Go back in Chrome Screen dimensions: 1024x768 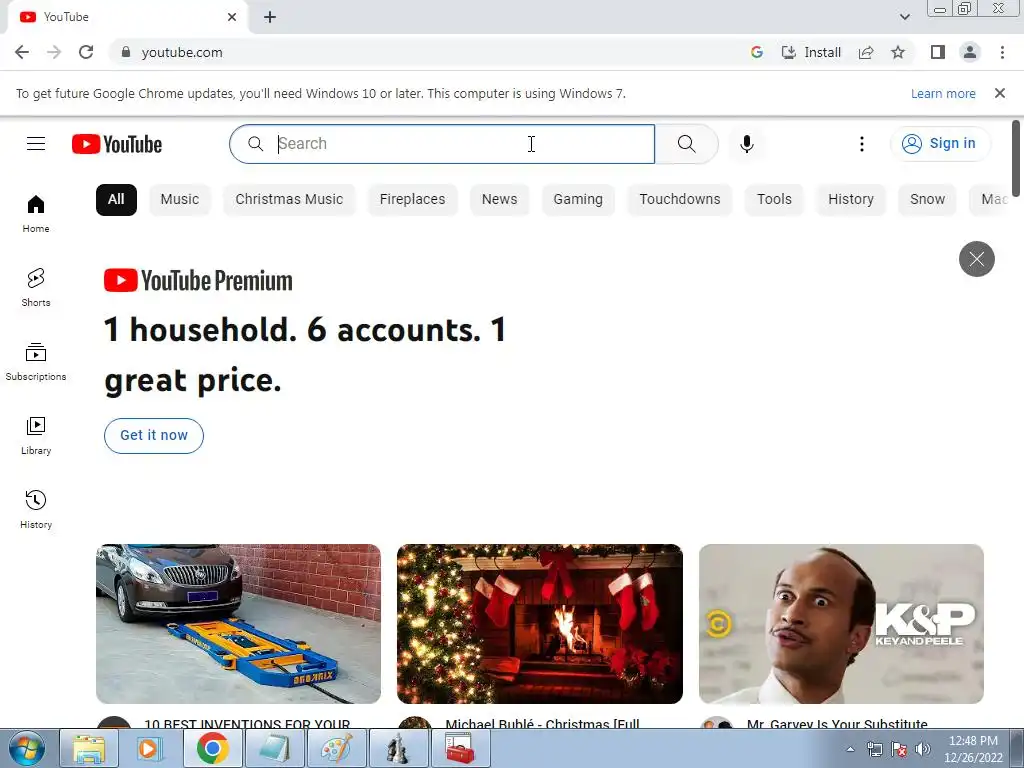22,52
